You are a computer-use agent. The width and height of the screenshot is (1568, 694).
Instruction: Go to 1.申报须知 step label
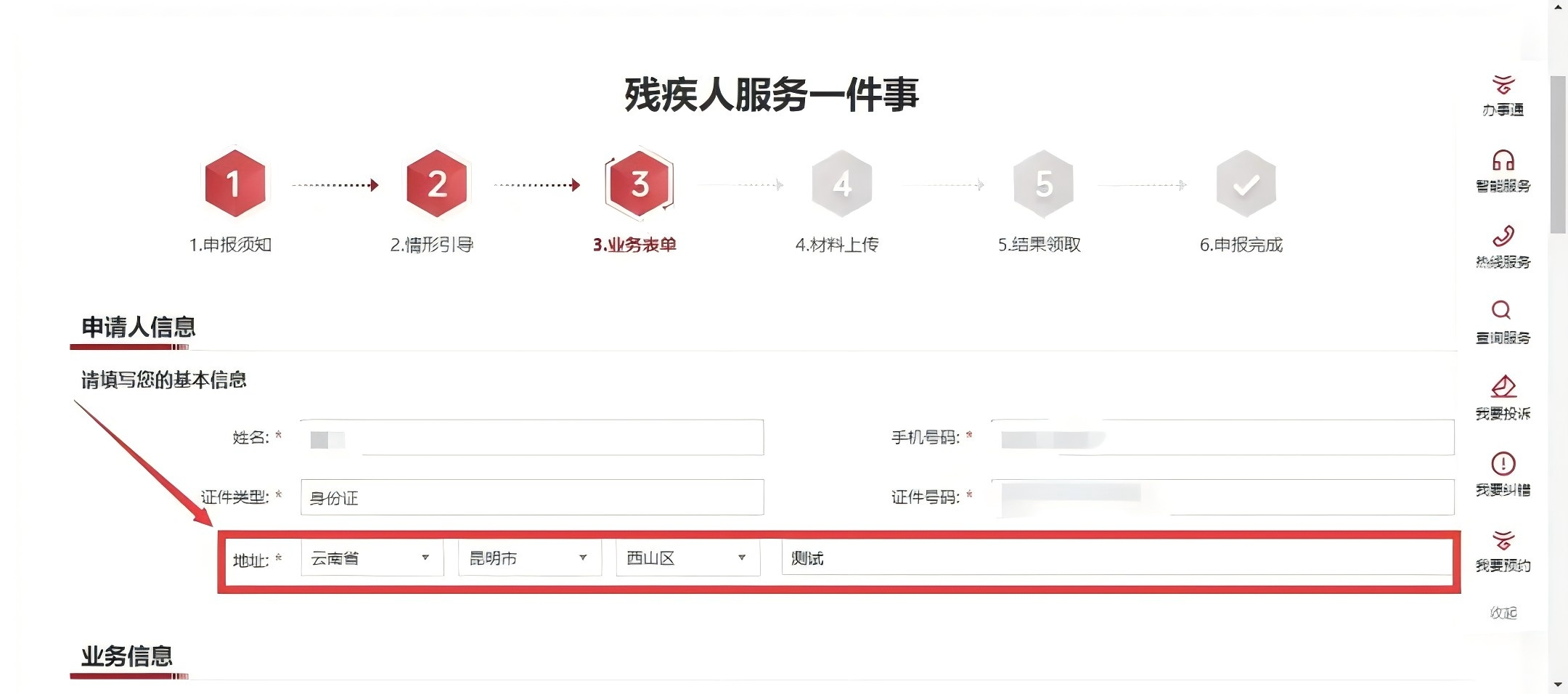pos(231,245)
